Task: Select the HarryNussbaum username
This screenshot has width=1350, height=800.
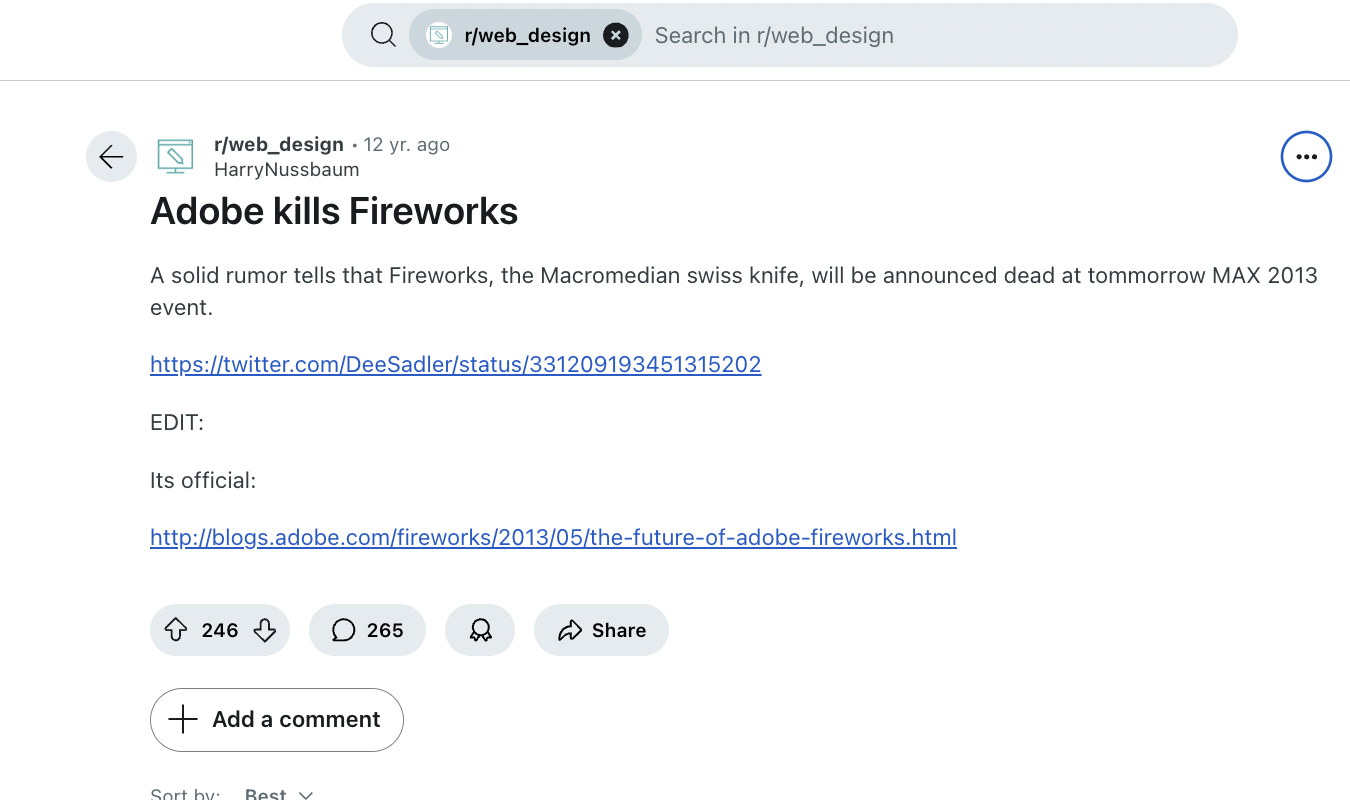Action: pyautogui.click(x=286, y=169)
